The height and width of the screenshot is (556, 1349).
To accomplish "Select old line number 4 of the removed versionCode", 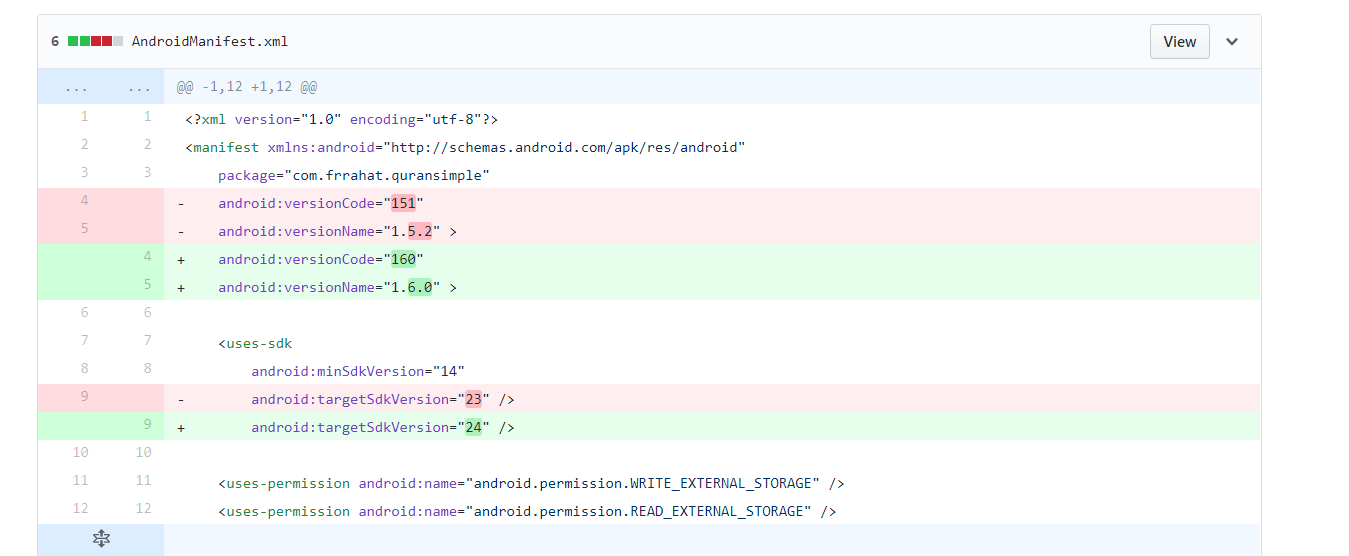I will 84,200.
